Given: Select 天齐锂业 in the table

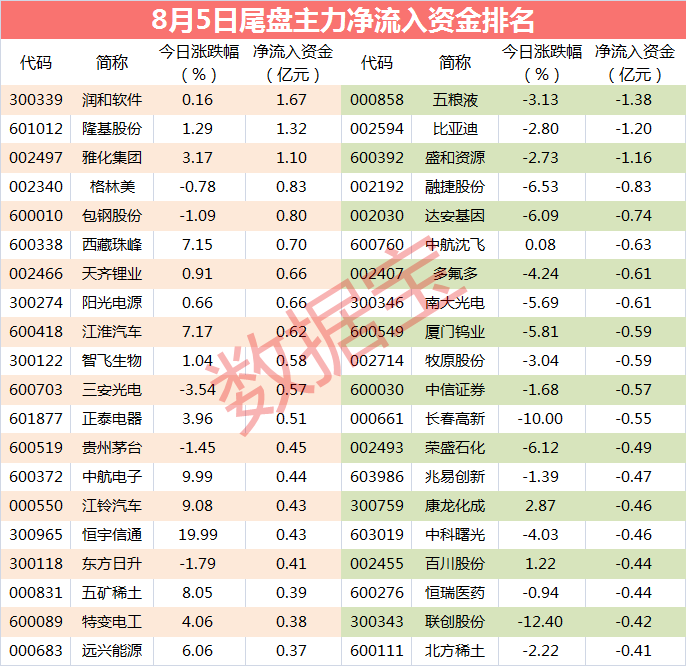Looking at the screenshot, I should pyautogui.click(x=112, y=274).
